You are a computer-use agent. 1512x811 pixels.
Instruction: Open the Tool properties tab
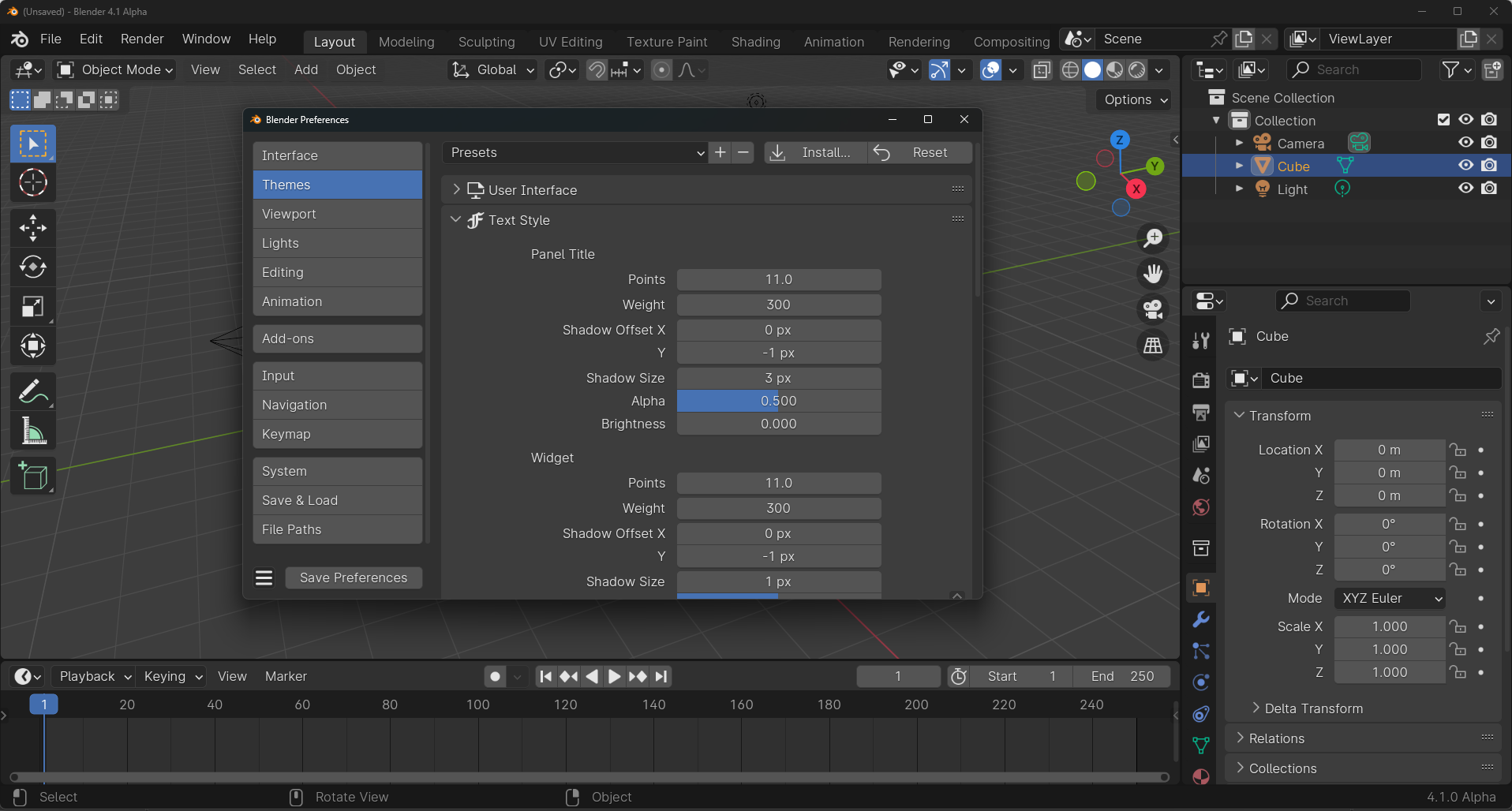click(x=1201, y=341)
